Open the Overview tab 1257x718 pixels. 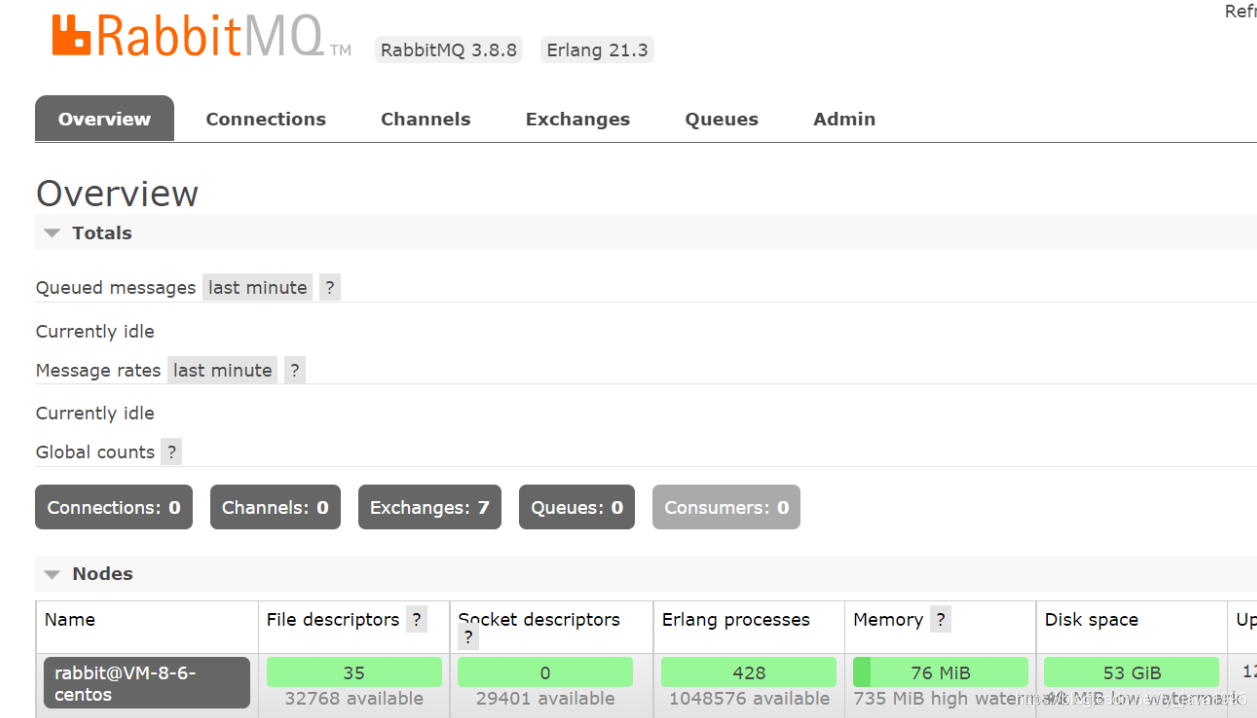(x=104, y=119)
